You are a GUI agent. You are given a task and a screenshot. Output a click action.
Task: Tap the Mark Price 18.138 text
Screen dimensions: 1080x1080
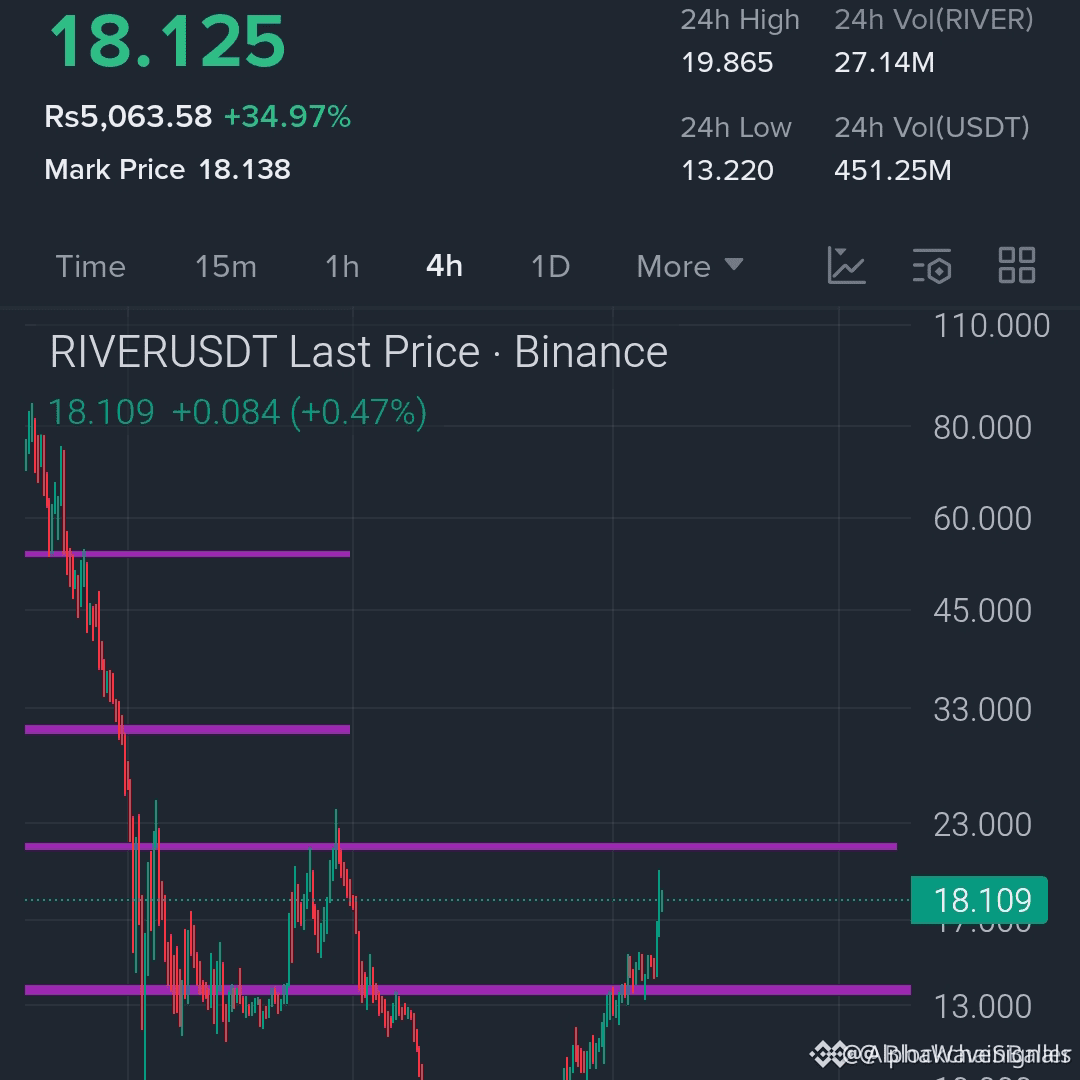coord(167,169)
